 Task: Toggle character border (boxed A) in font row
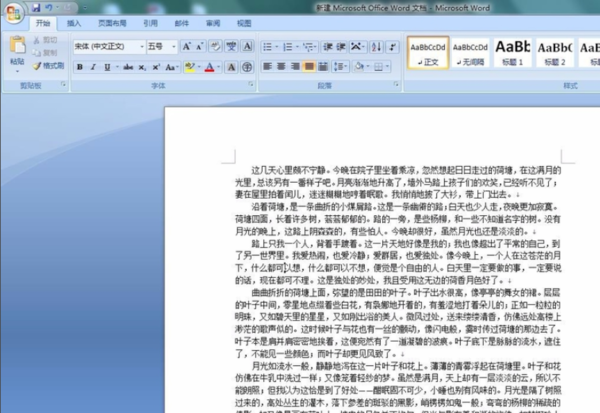click(247, 47)
